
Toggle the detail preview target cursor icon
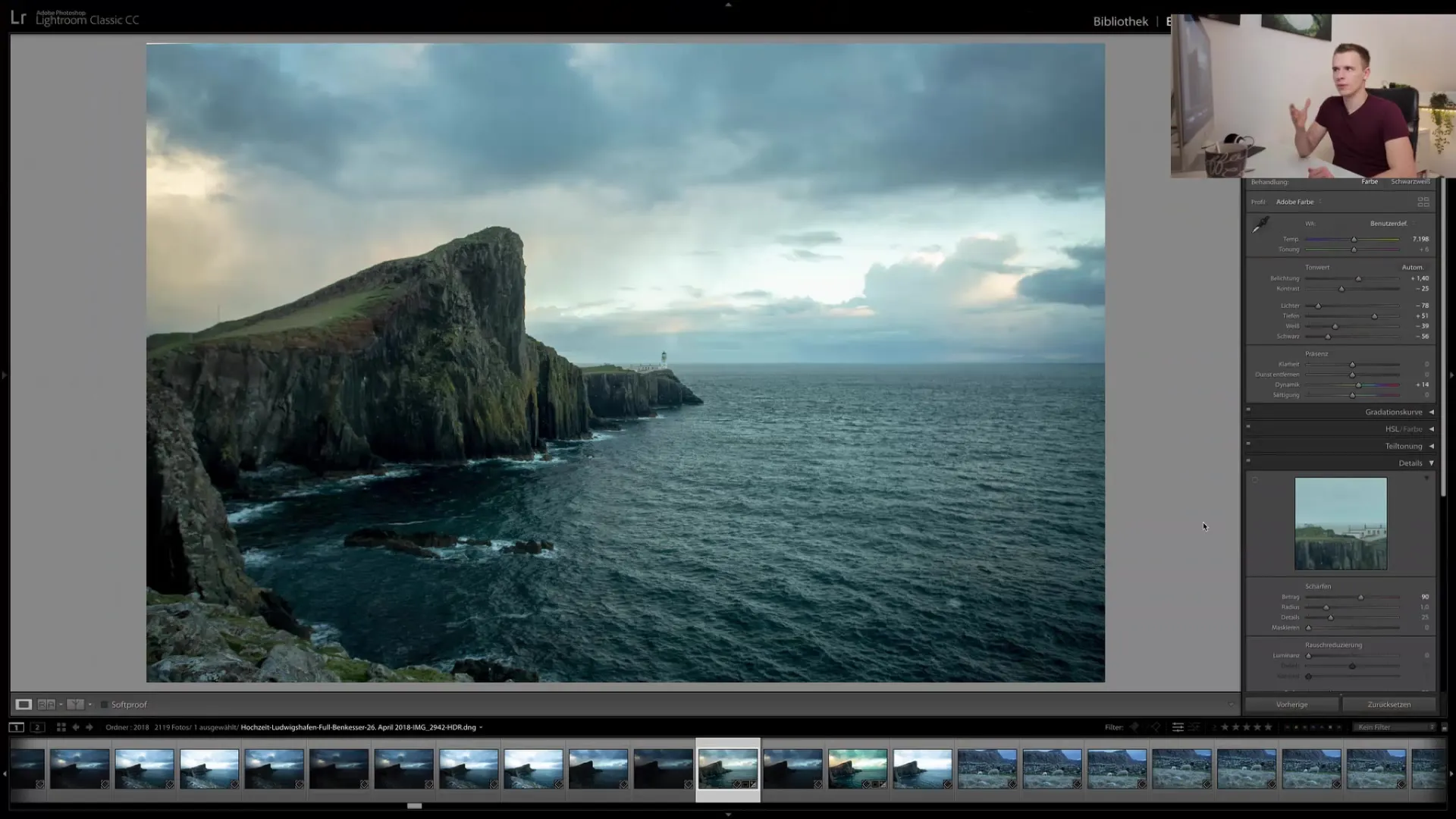[x=1254, y=480]
